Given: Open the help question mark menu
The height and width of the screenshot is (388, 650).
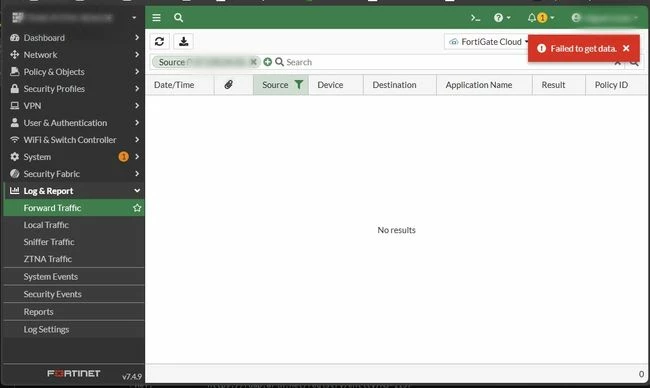Looking at the screenshot, I should [x=502, y=18].
